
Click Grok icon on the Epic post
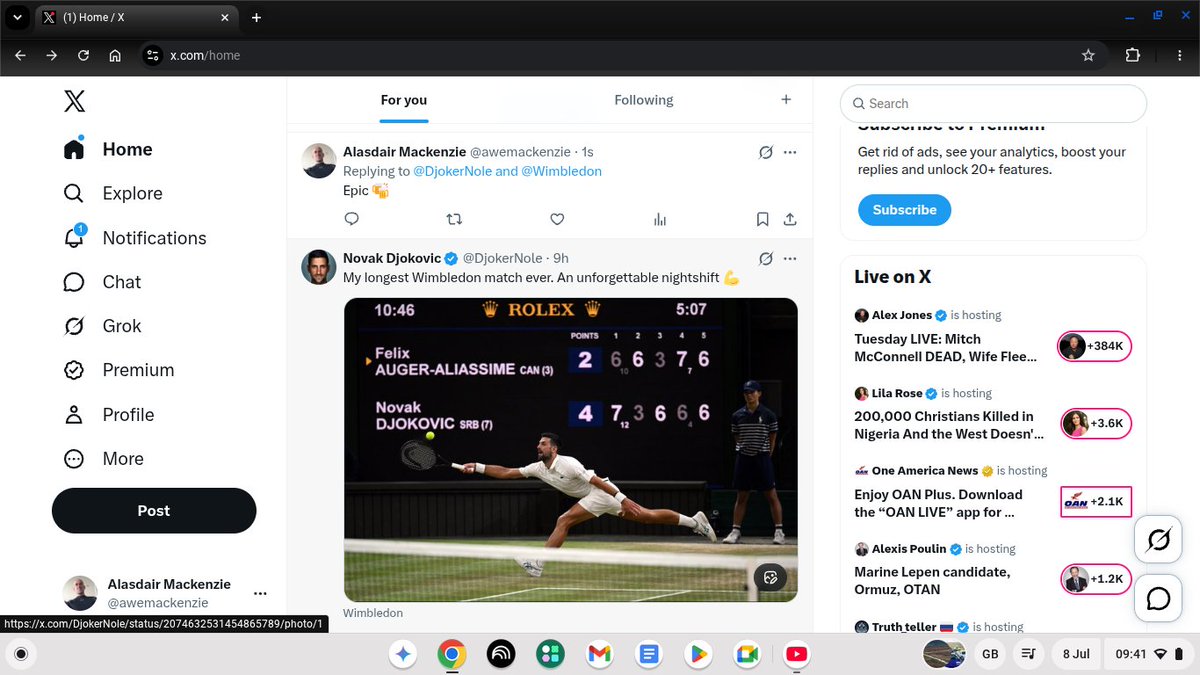point(765,152)
